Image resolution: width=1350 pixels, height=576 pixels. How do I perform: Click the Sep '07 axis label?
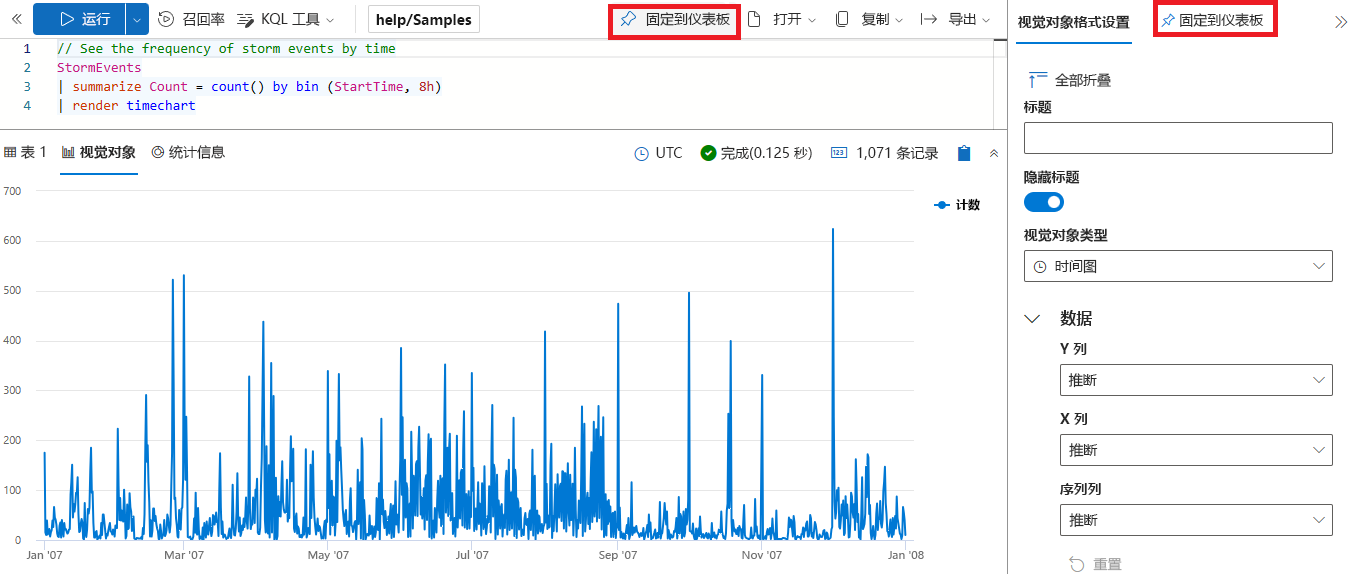[x=617, y=555]
